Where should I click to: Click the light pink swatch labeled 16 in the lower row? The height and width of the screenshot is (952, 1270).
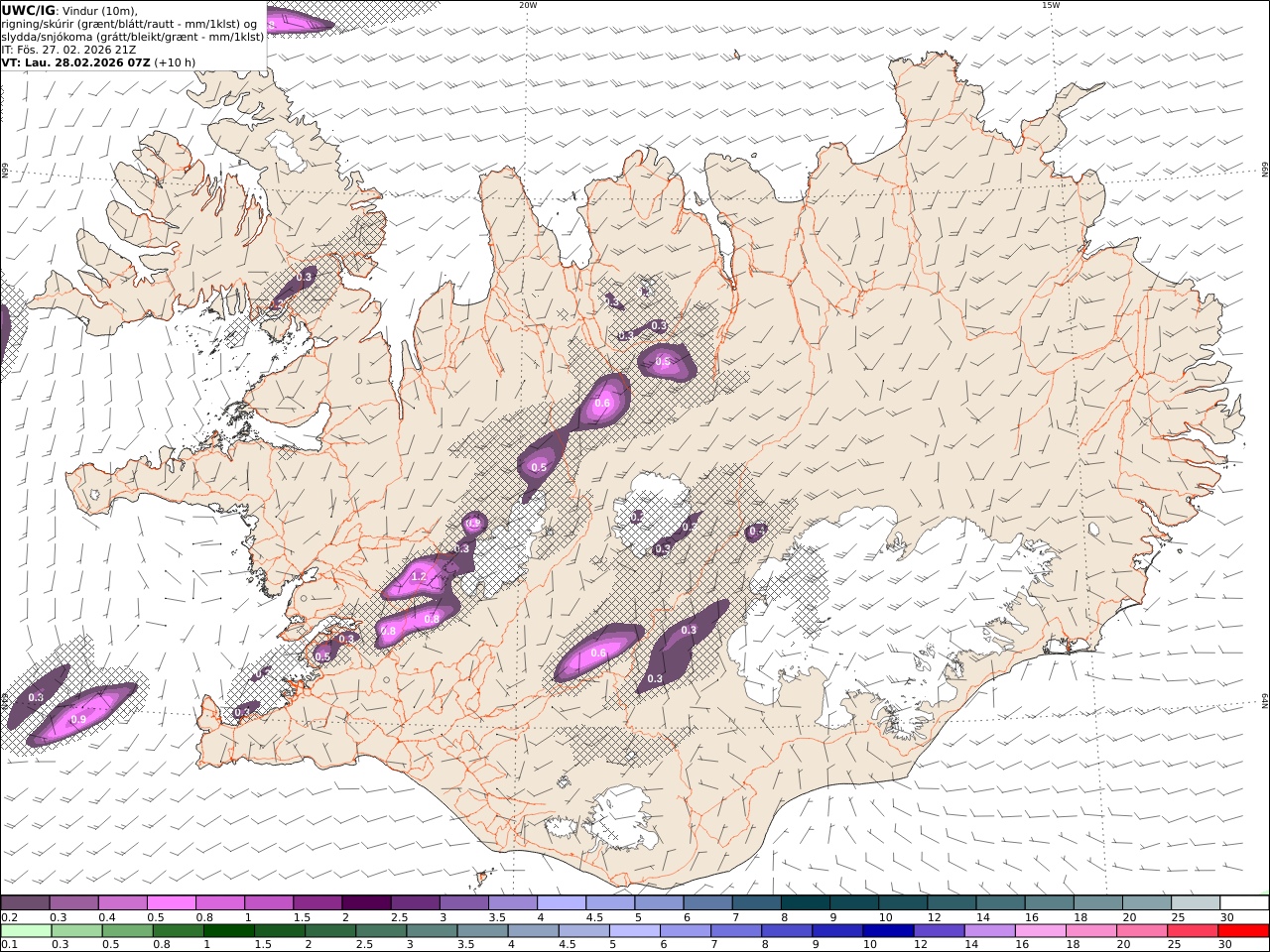pyautogui.click(x=1041, y=930)
